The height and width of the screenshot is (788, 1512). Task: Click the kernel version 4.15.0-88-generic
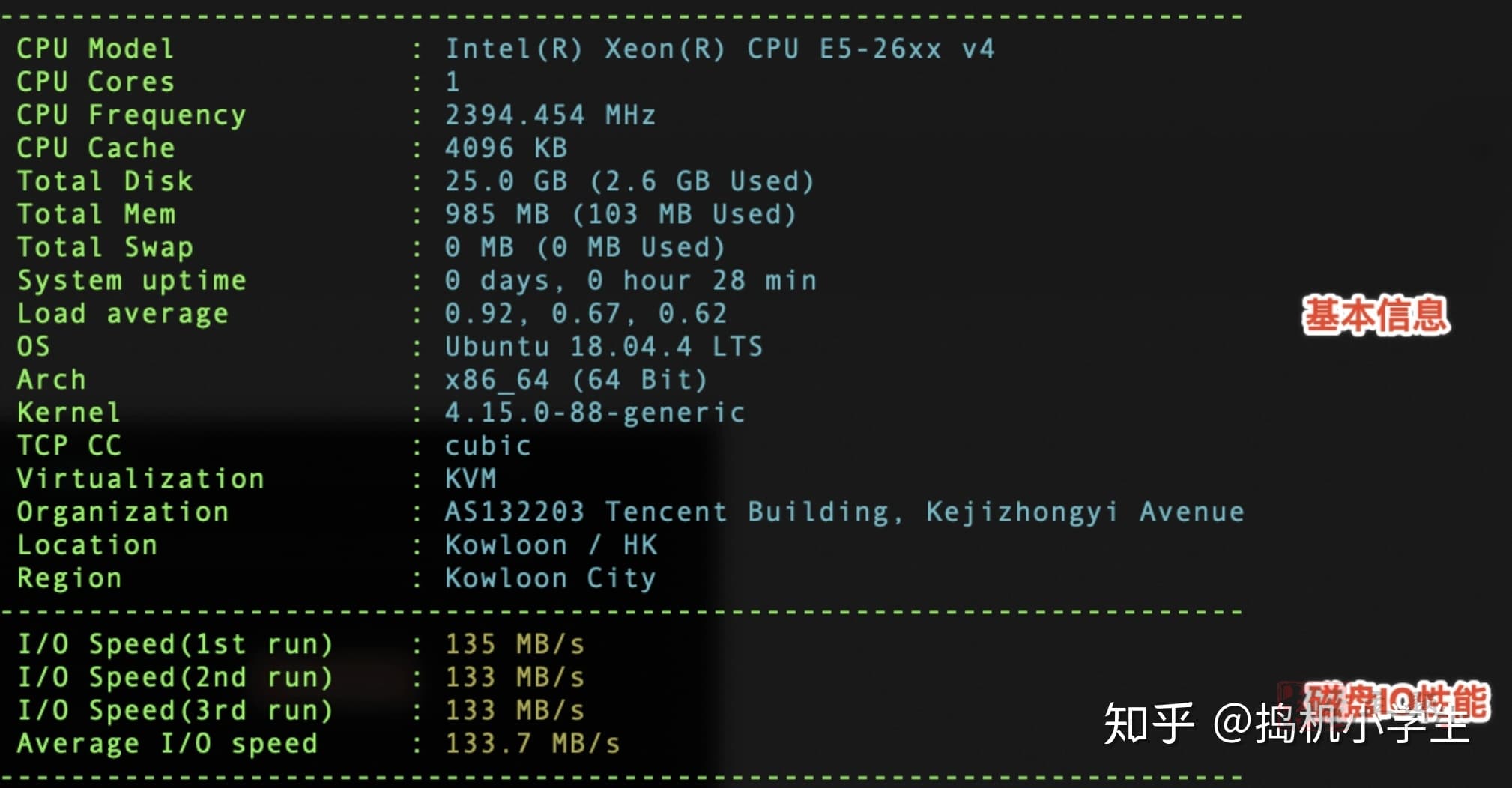click(x=595, y=413)
